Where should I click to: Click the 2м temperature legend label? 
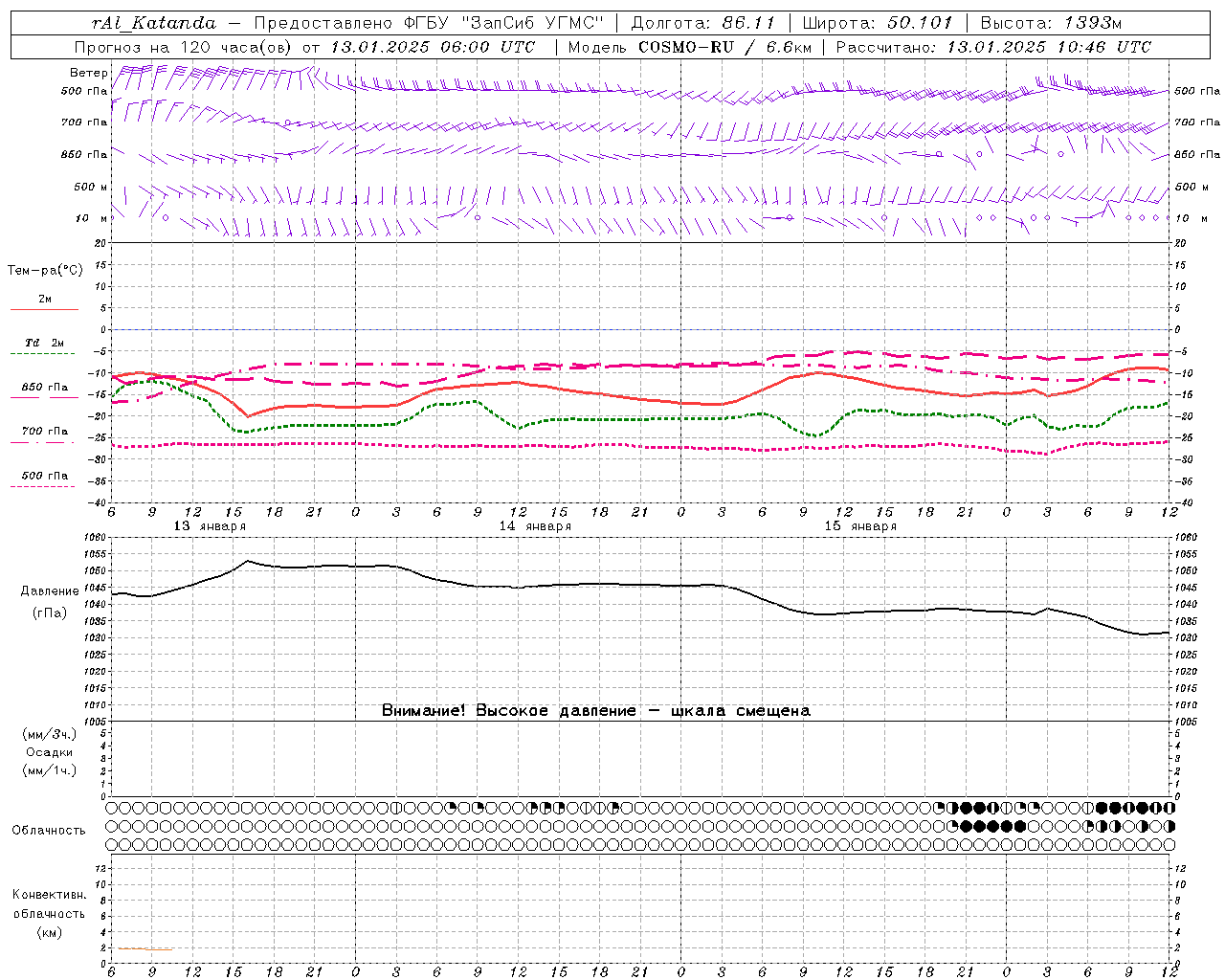(45, 299)
